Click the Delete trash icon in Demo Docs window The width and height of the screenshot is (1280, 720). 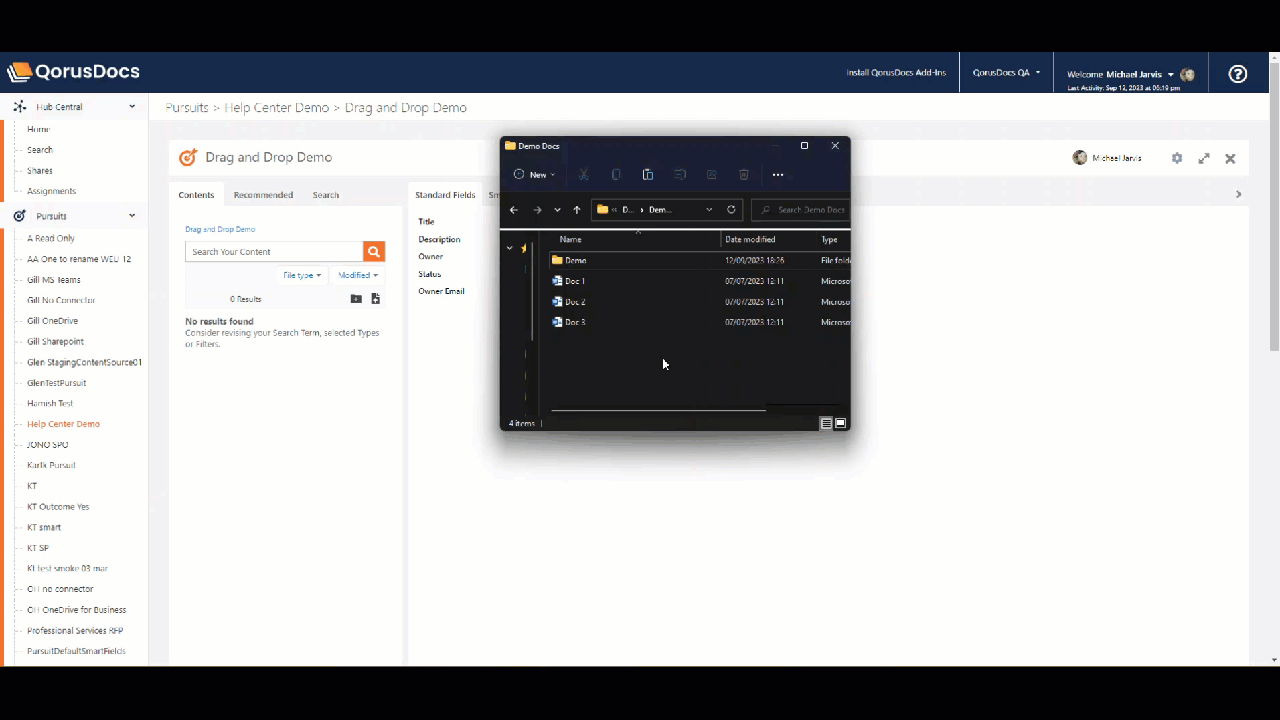743,174
